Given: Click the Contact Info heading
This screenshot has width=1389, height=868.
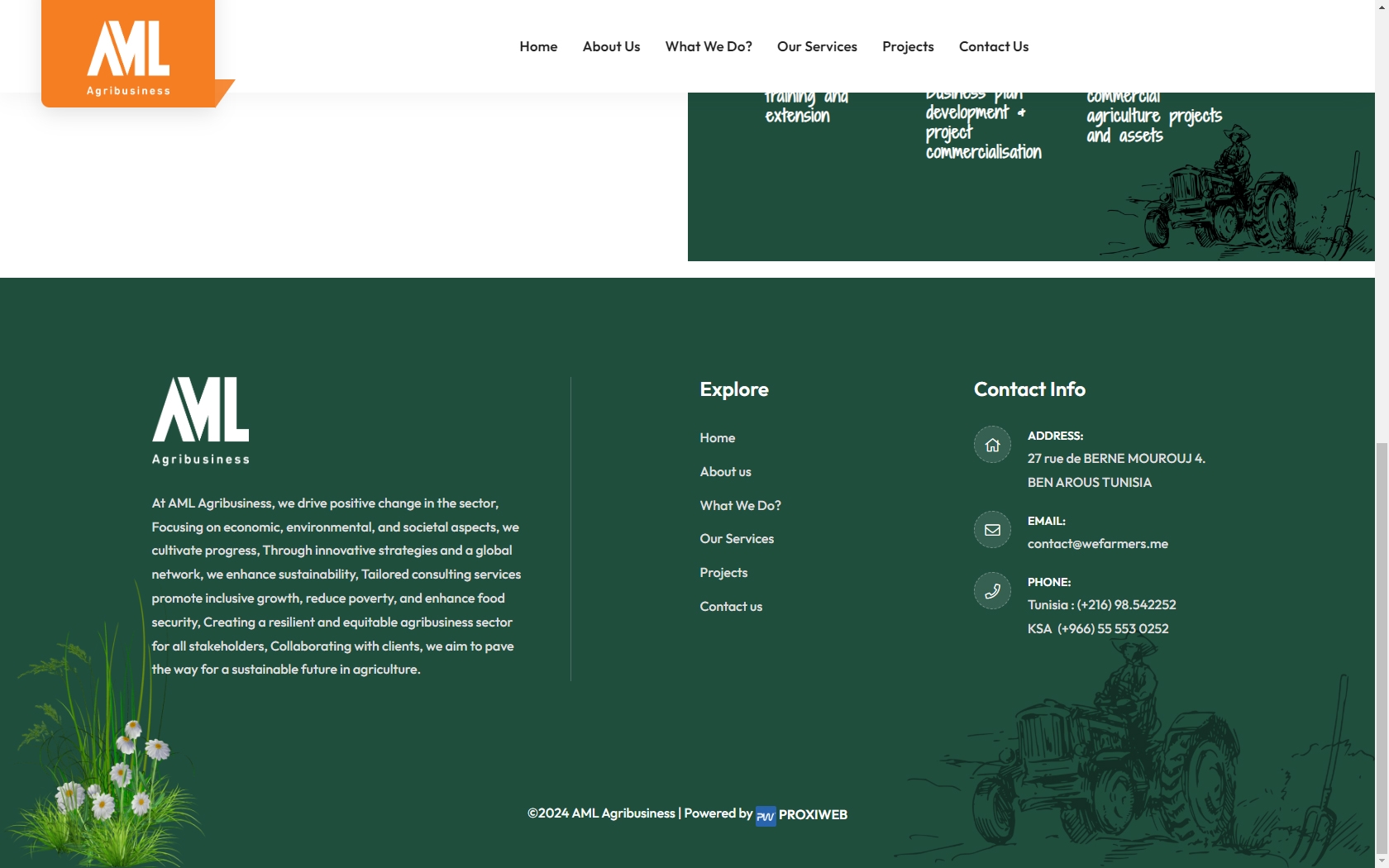Looking at the screenshot, I should pos(1029,389).
